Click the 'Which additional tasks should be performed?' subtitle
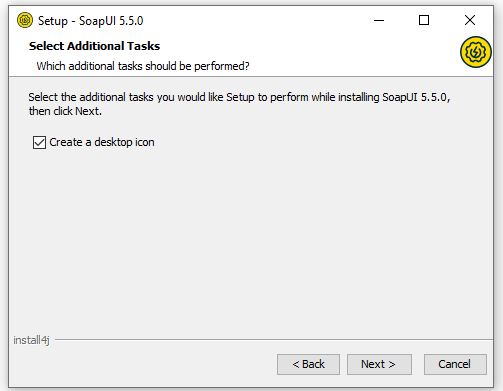The height and width of the screenshot is (391, 503). [x=143, y=66]
